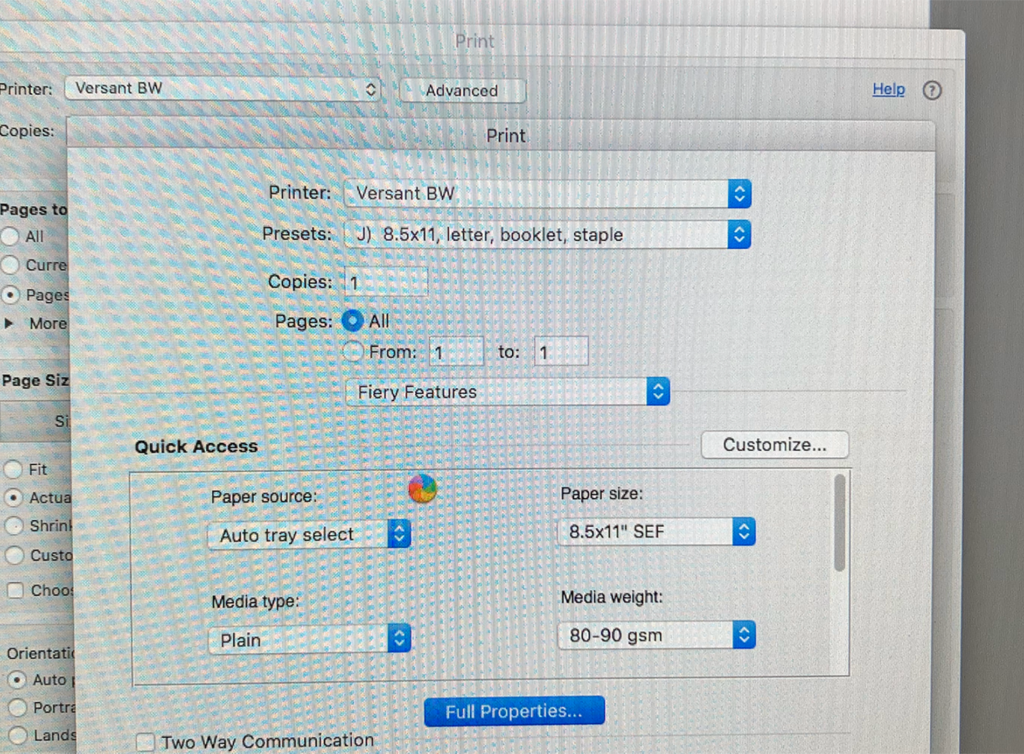This screenshot has height=754, width=1024.
Task: Click the Customize... button
Action: [x=775, y=445]
